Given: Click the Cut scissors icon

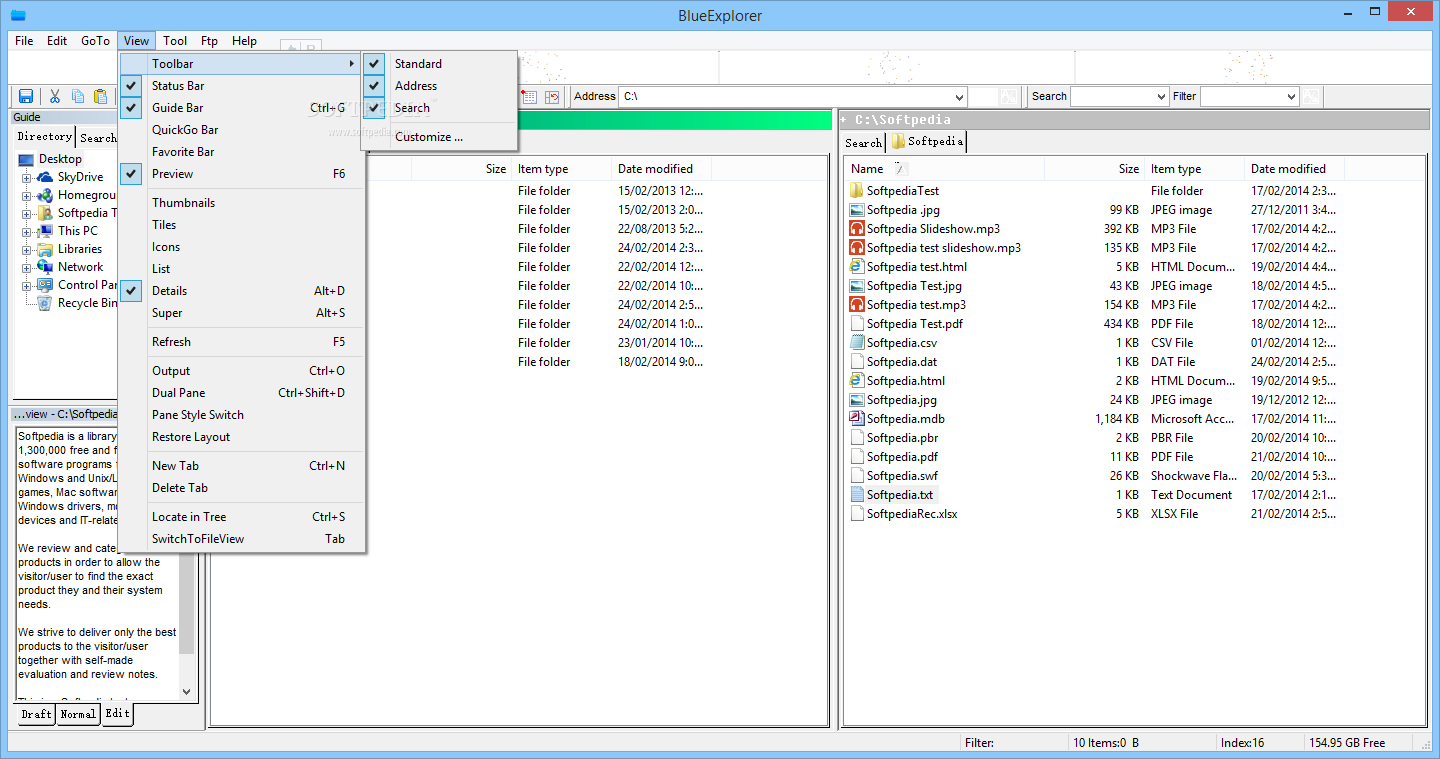Looking at the screenshot, I should click(55, 96).
